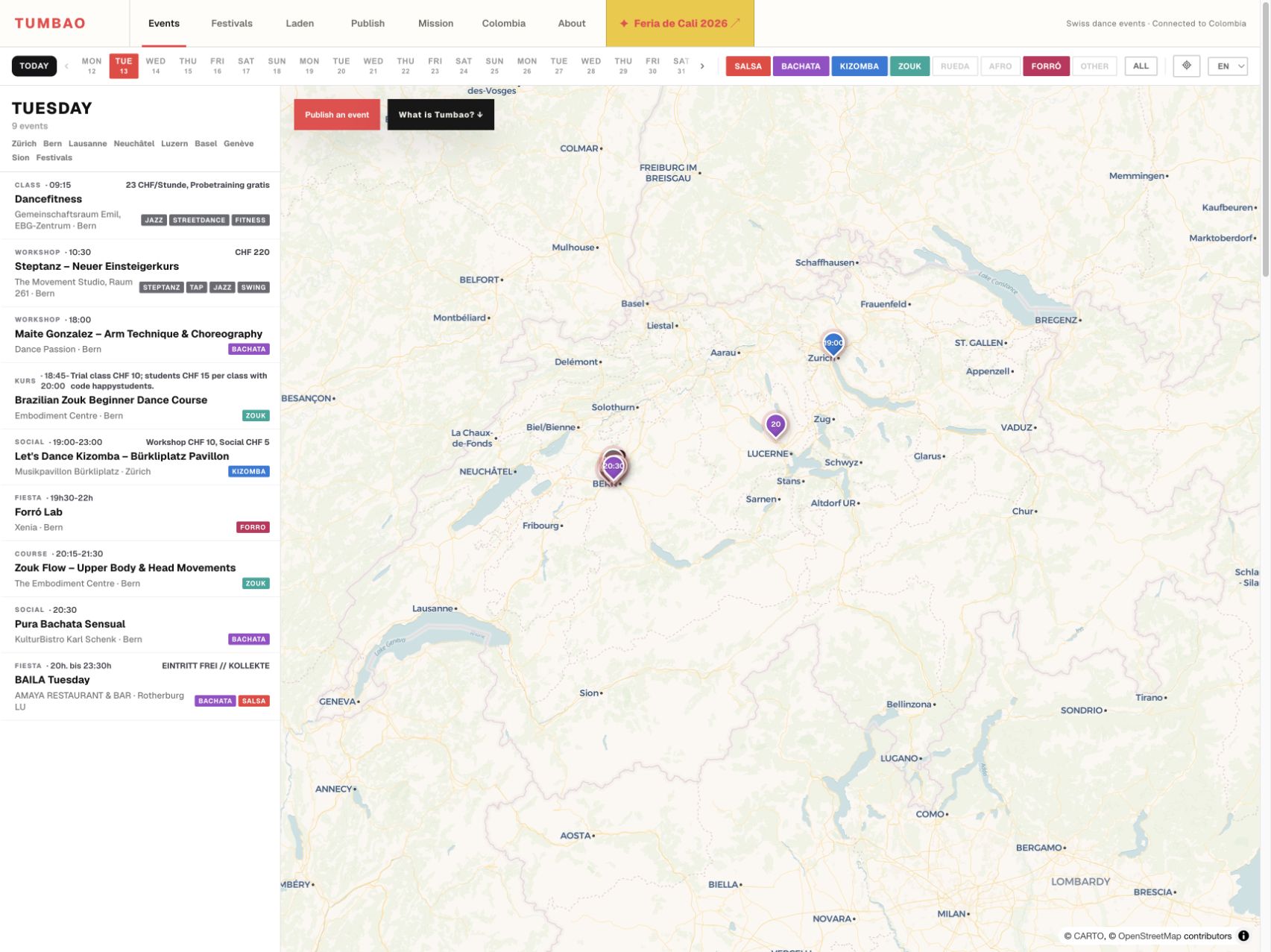
Task: Click the OpenStreetMap attribution link
Action: pyautogui.click(x=1149, y=936)
